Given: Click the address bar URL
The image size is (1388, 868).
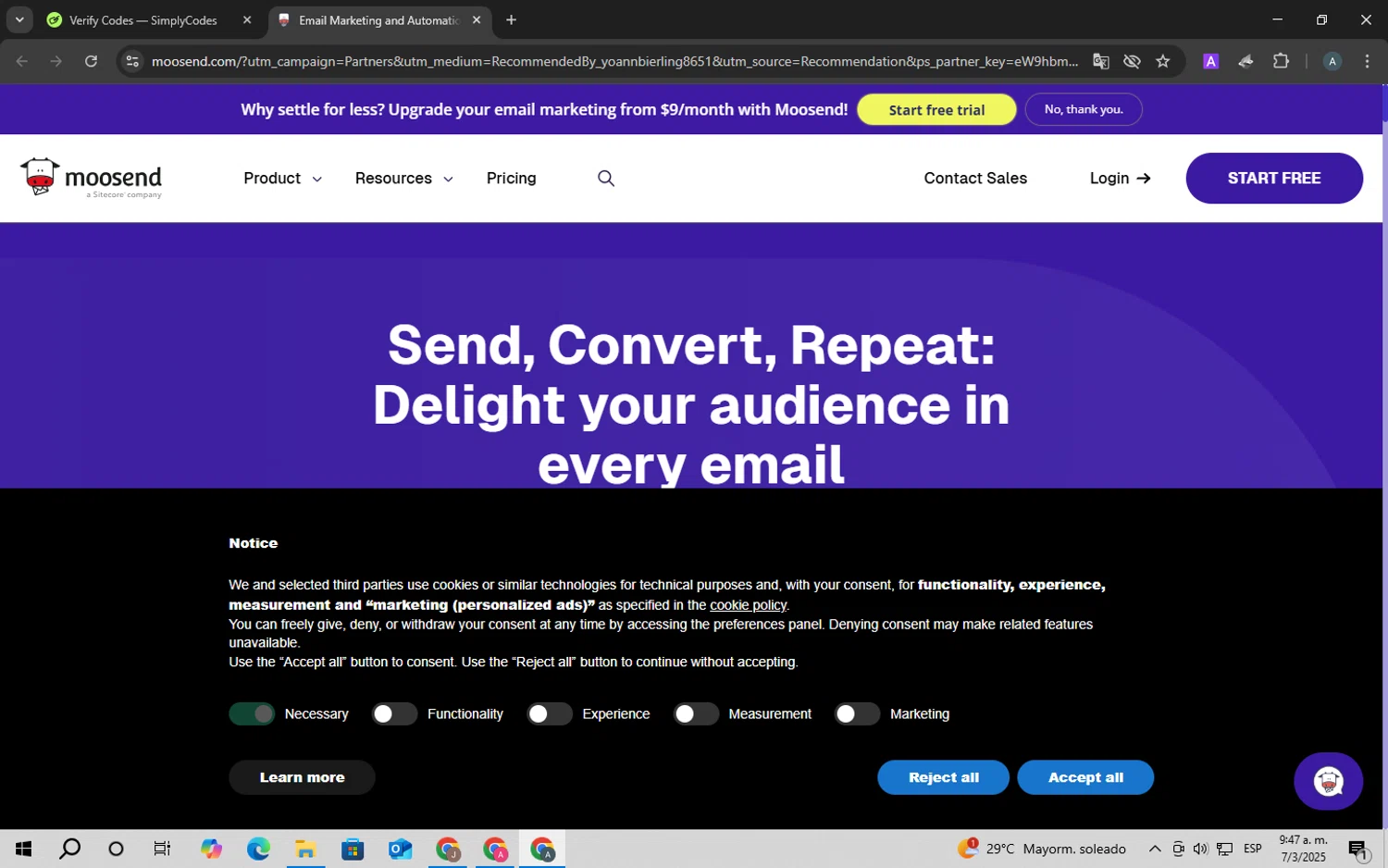Looking at the screenshot, I should click(614, 61).
